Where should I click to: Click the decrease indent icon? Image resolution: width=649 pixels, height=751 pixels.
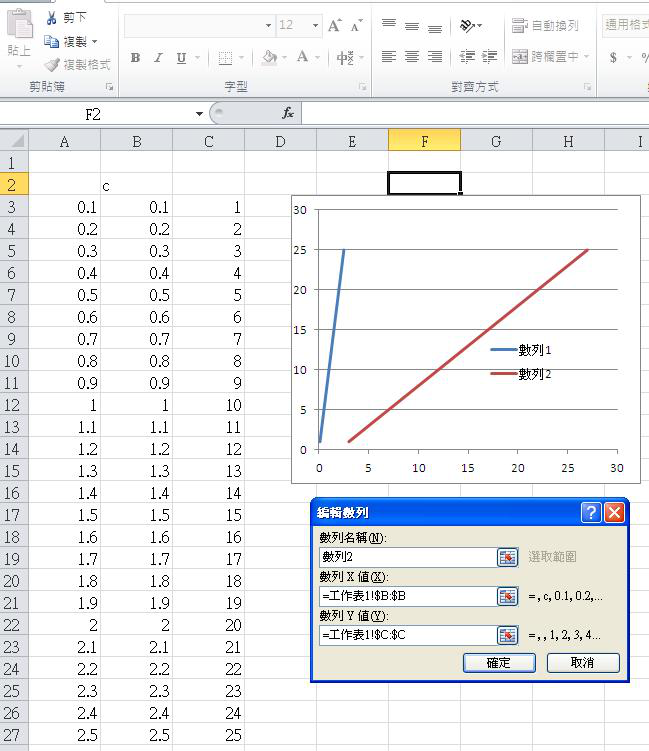click(467, 57)
